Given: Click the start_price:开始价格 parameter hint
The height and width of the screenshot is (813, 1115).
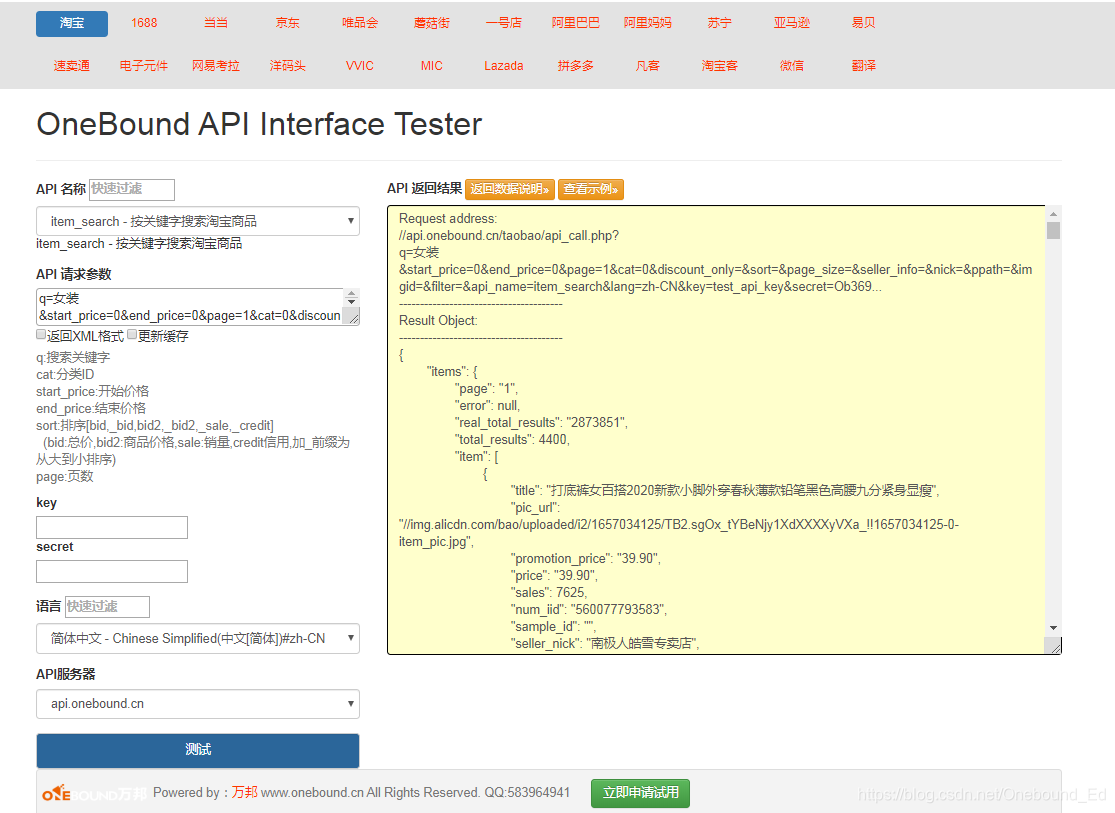Looking at the screenshot, I should click(x=92, y=392).
